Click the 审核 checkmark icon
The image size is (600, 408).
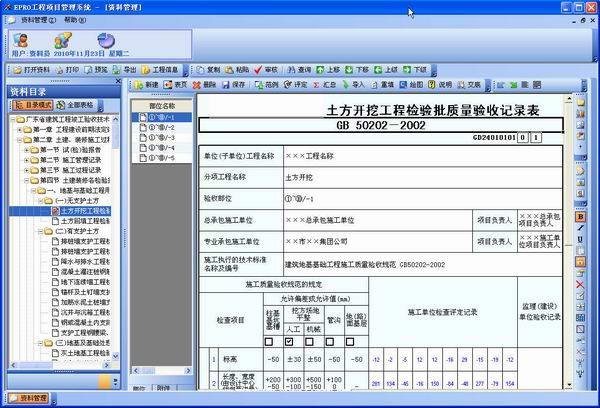click(258, 70)
